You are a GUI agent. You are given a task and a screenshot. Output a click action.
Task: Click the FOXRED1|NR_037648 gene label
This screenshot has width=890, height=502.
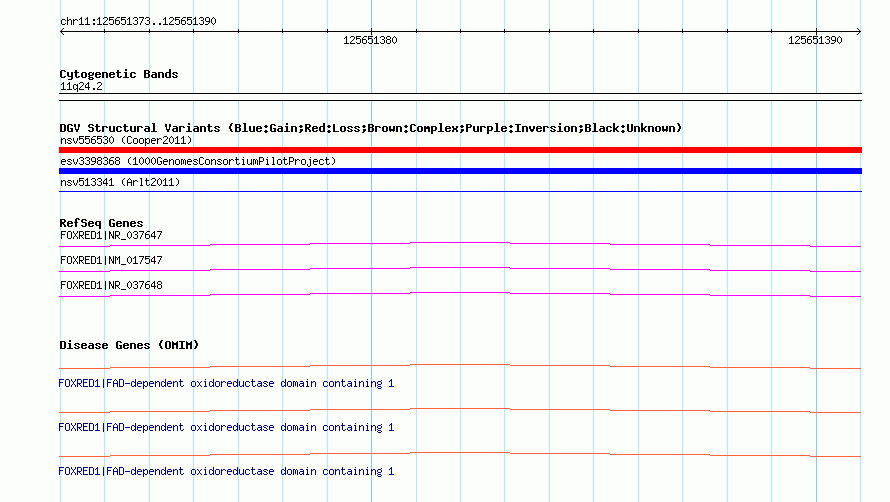click(x=111, y=285)
